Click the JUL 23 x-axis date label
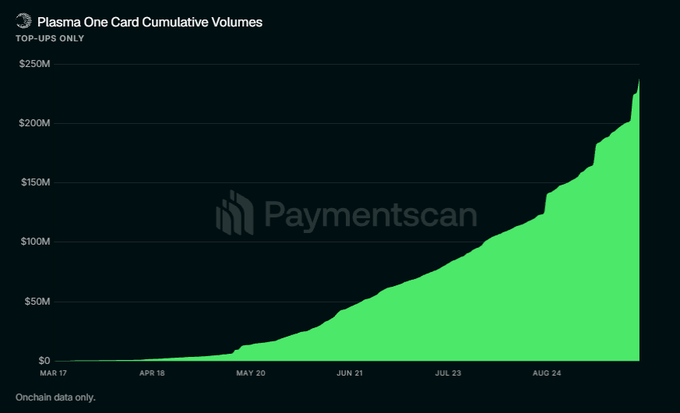Viewport: 680px width, 413px height. pyautogui.click(x=448, y=373)
